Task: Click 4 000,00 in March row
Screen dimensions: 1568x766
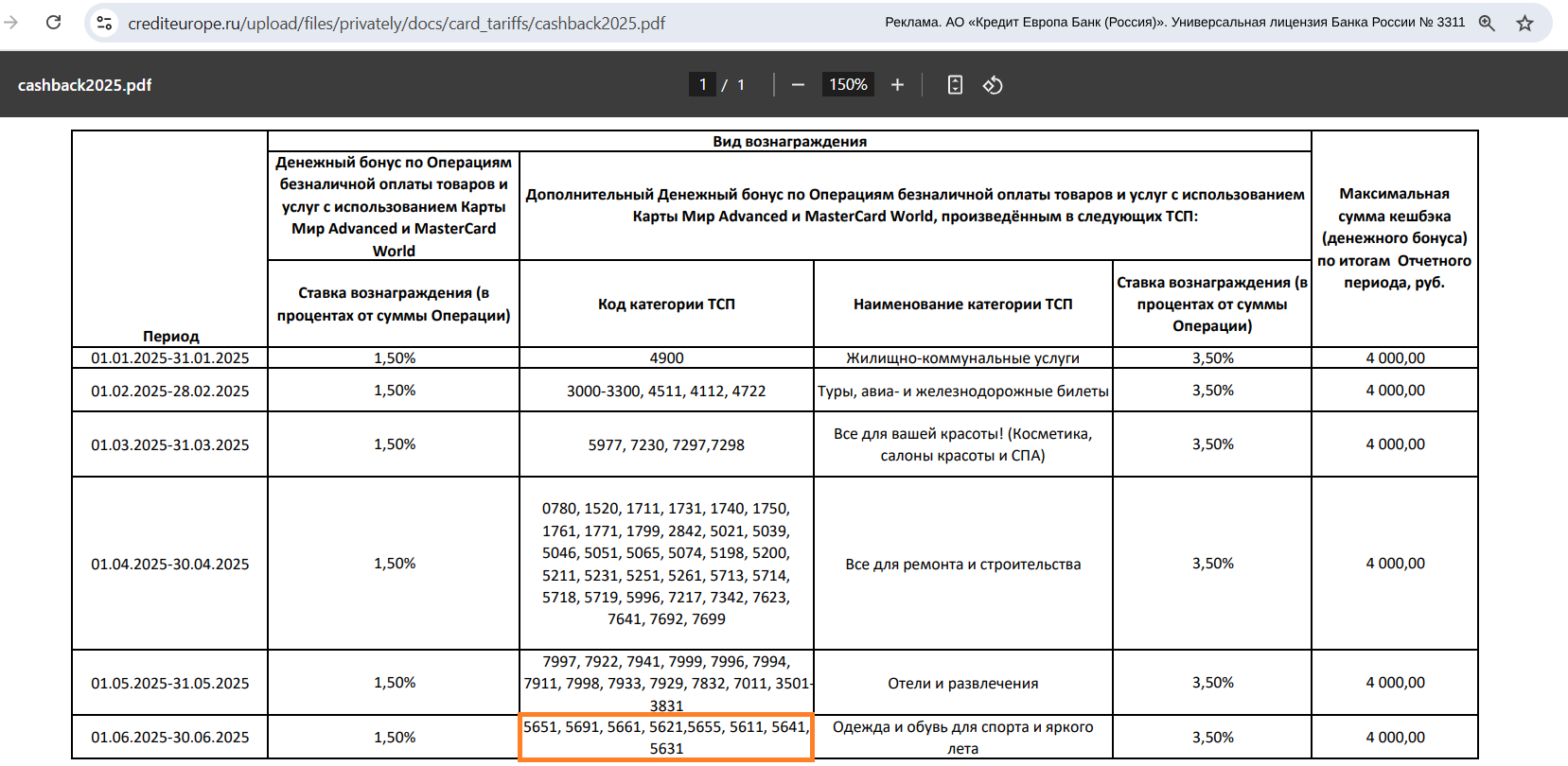Action: point(1395,444)
